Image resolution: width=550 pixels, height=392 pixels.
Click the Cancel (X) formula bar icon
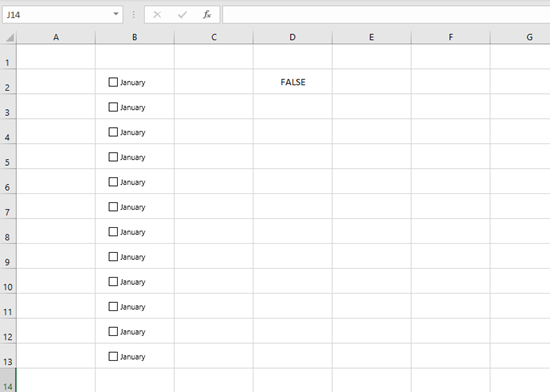point(157,15)
